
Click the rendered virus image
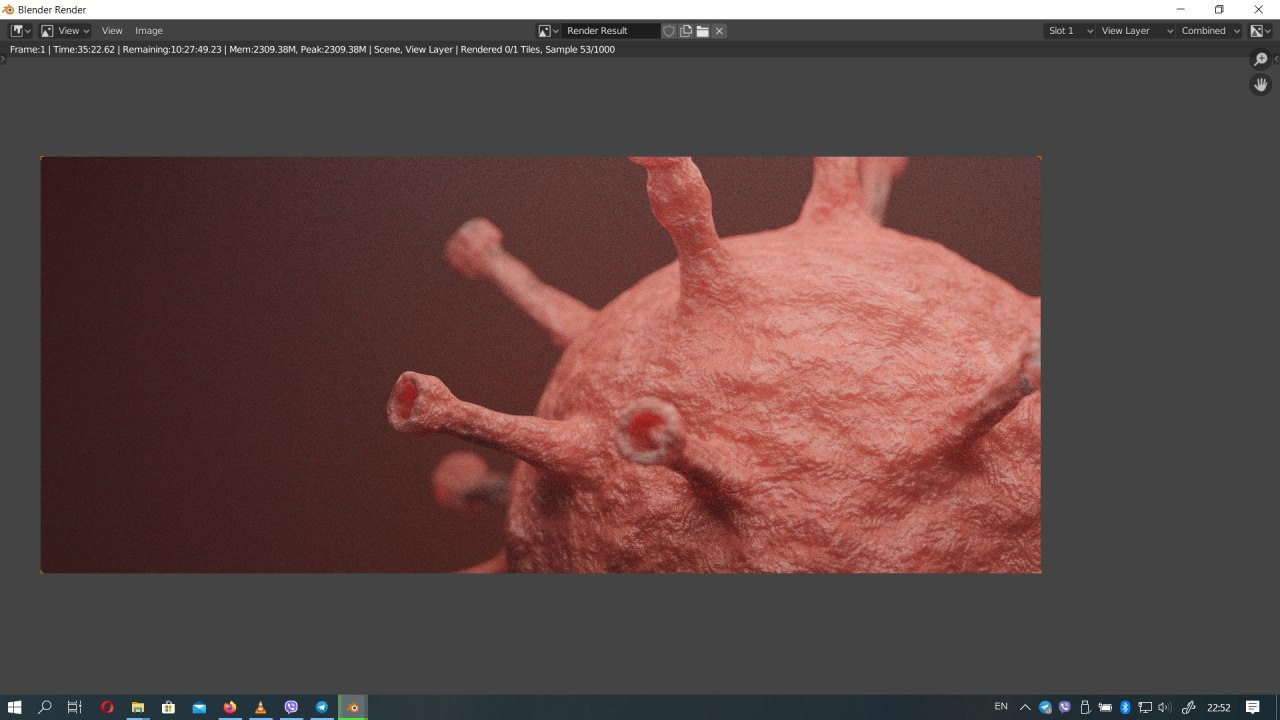click(x=541, y=365)
